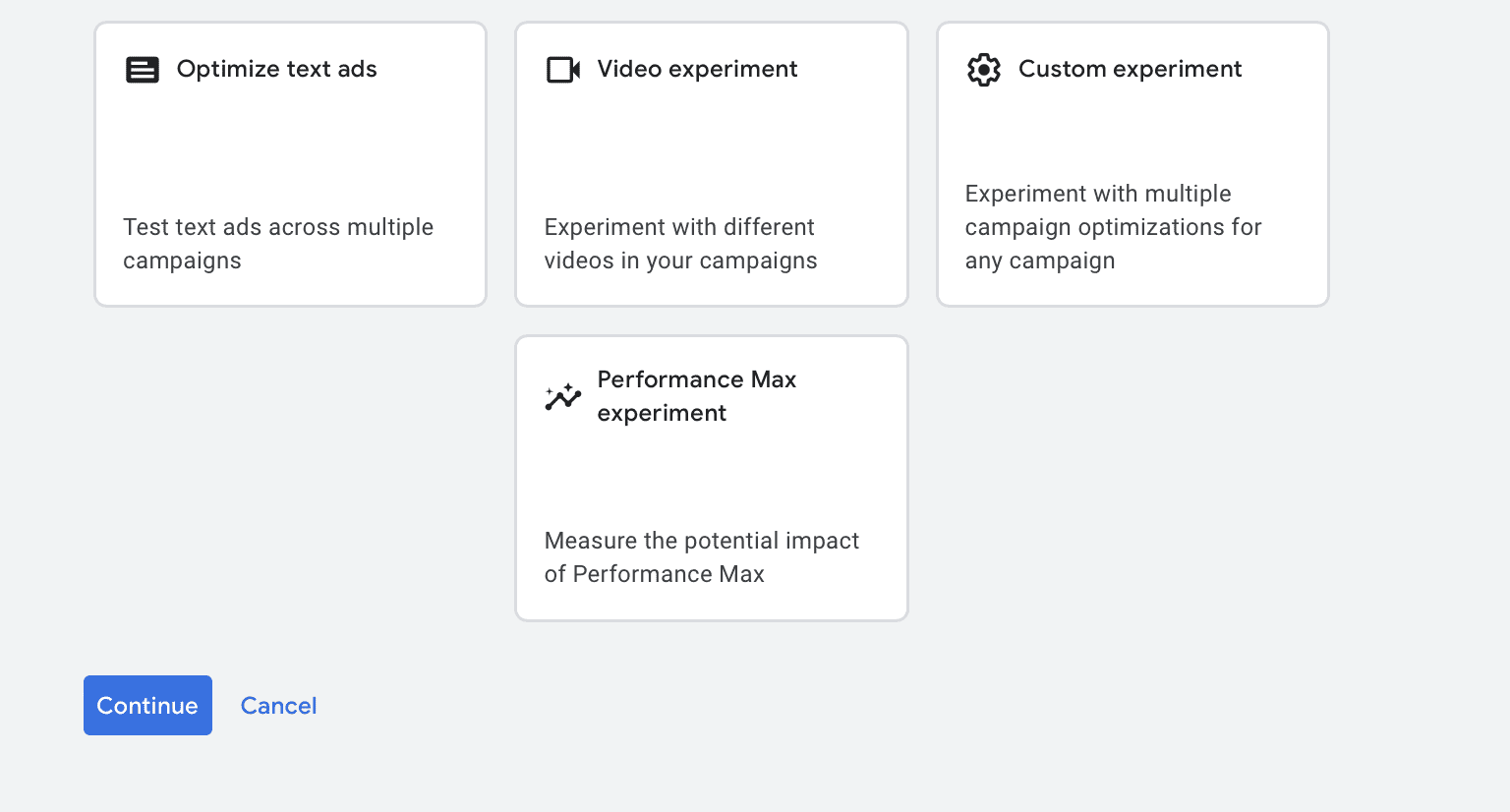Click the Custom experiment gear icon
1510x812 pixels.
984,70
